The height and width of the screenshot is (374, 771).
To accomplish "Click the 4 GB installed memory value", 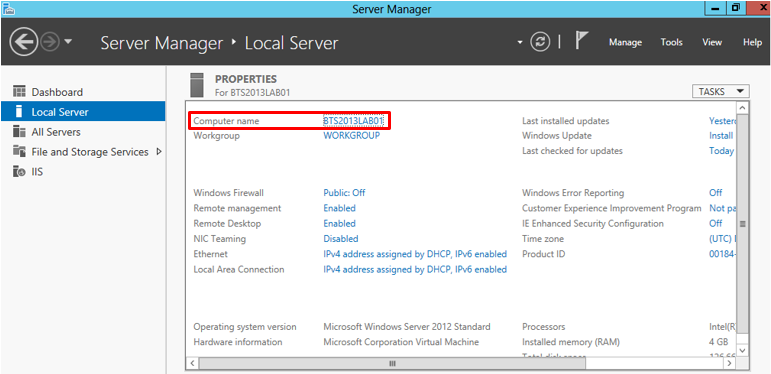I will point(718,342).
